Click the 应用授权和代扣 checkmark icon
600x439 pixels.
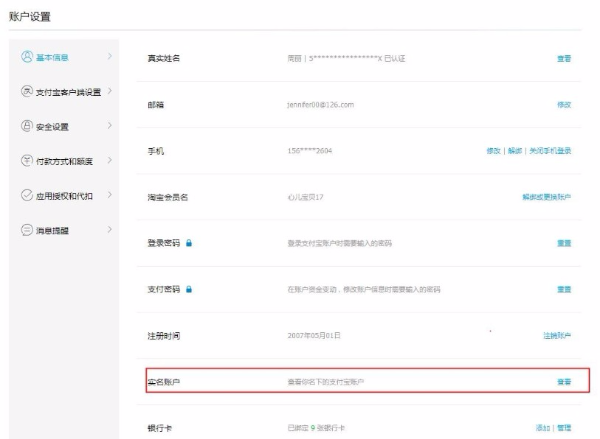pyautogui.click(x=26, y=194)
